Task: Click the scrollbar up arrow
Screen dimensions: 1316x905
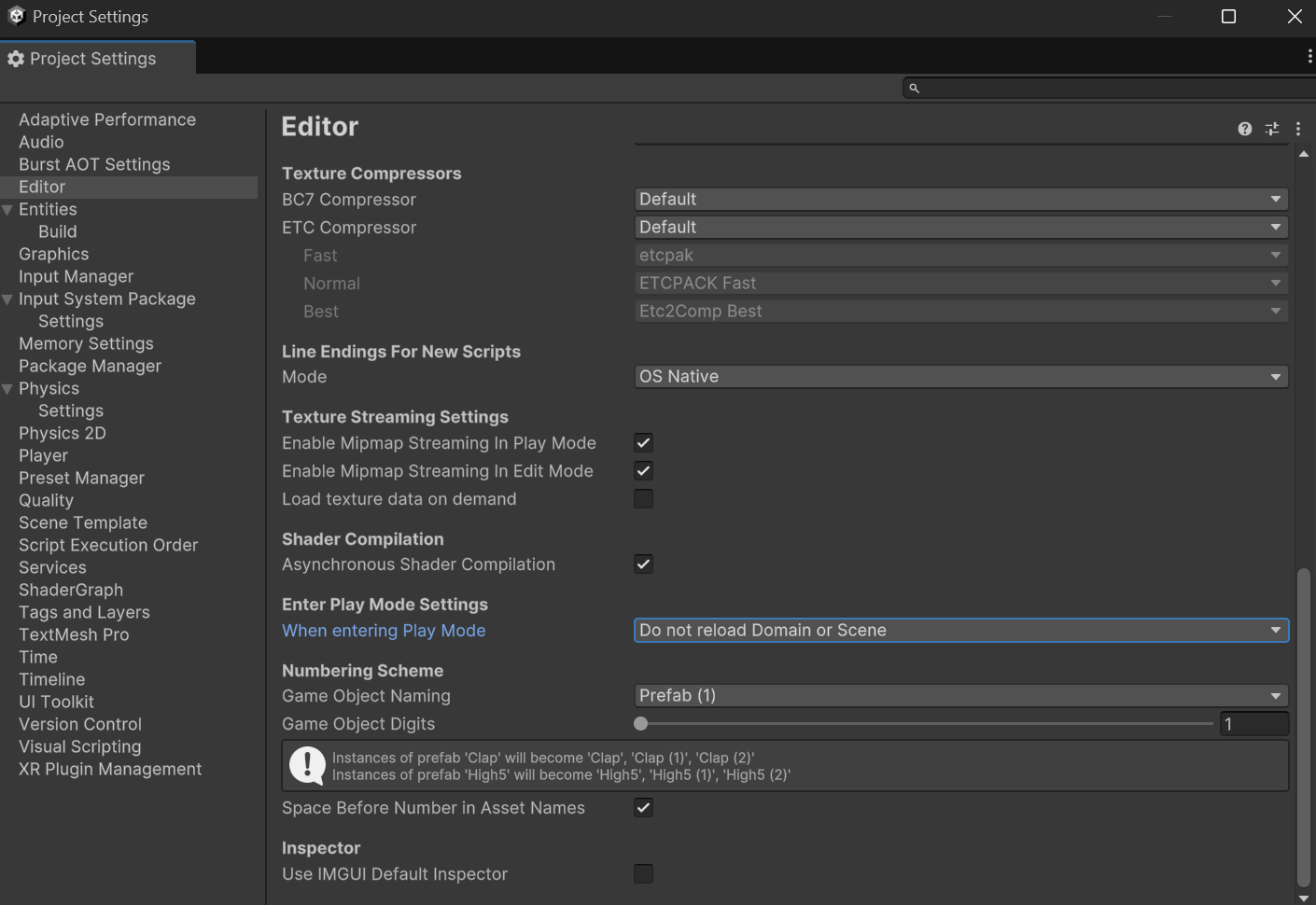Action: (1304, 154)
